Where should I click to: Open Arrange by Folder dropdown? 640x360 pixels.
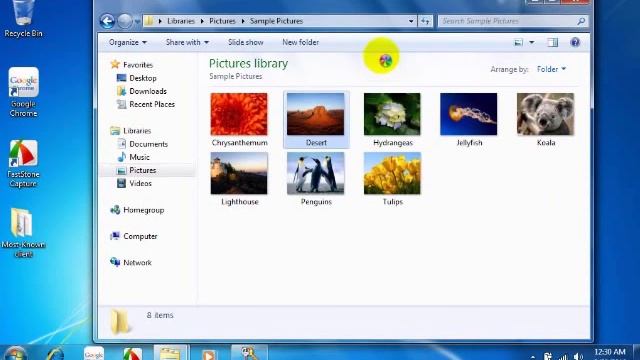551,69
